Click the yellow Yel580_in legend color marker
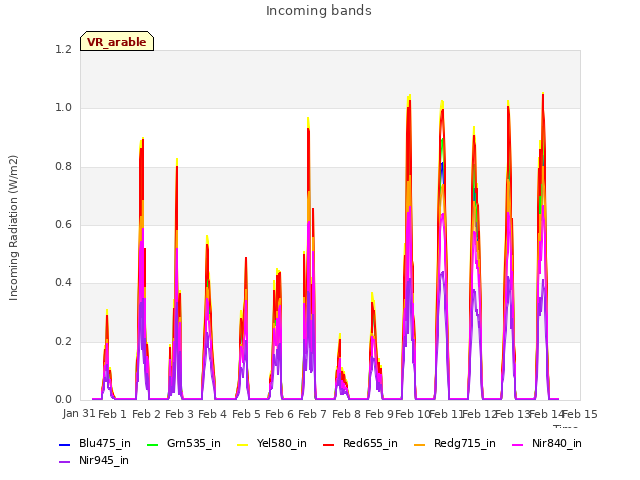640x480 pixels. click(242, 444)
